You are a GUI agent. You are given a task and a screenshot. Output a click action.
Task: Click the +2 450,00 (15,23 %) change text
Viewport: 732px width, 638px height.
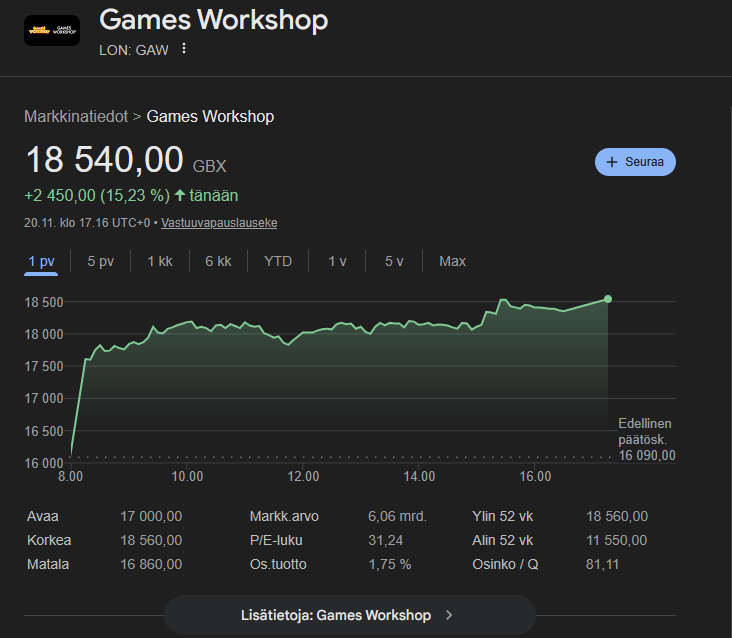click(97, 195)
